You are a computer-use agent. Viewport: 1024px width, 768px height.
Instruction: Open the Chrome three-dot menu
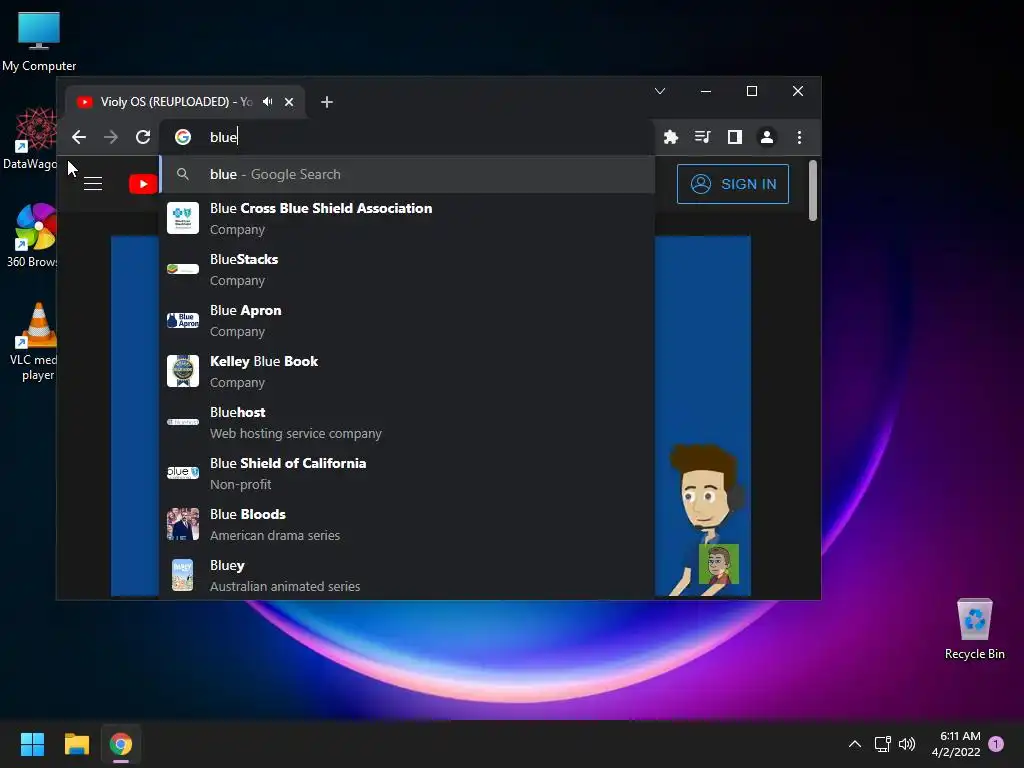pyautogui.click(x=799, y=137)
